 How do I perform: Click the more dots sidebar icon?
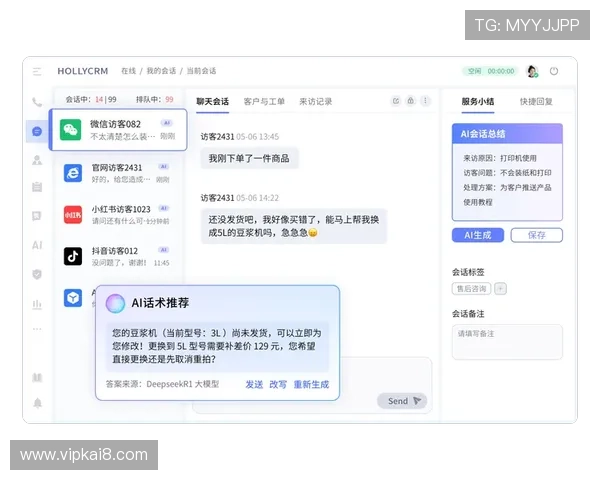[37, 329]
